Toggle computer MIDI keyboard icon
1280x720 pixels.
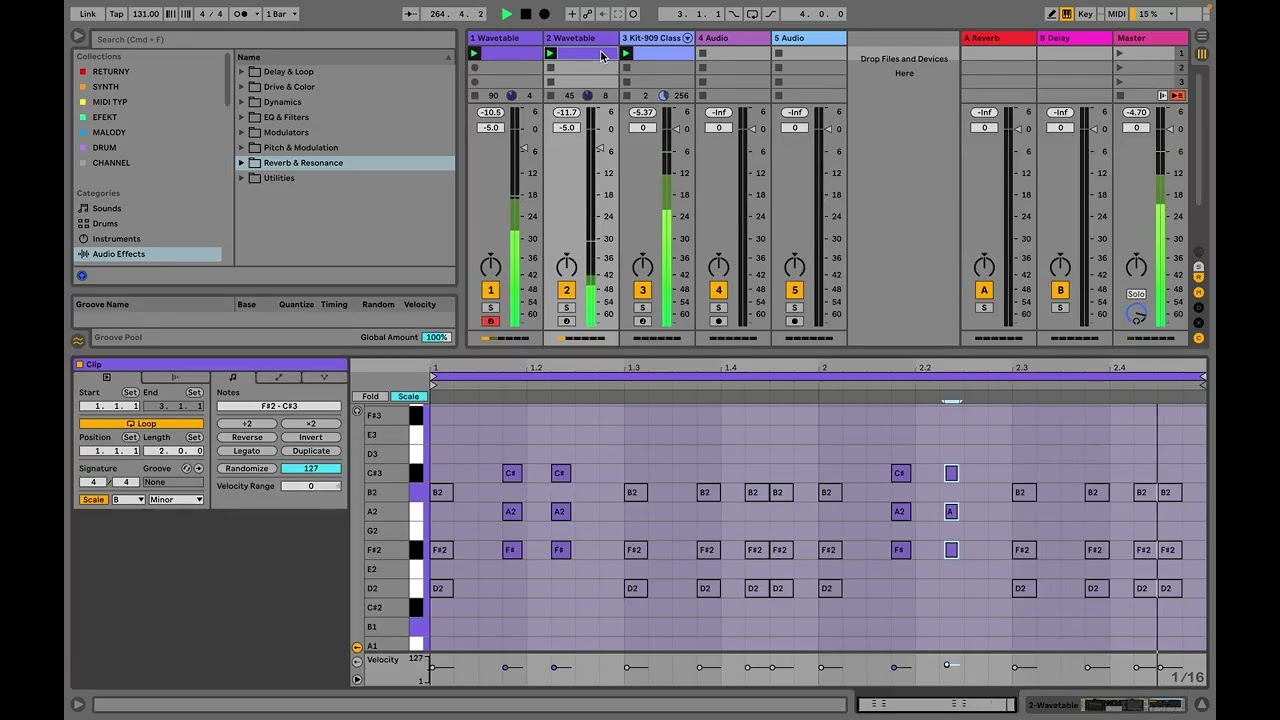(1067, 14)
